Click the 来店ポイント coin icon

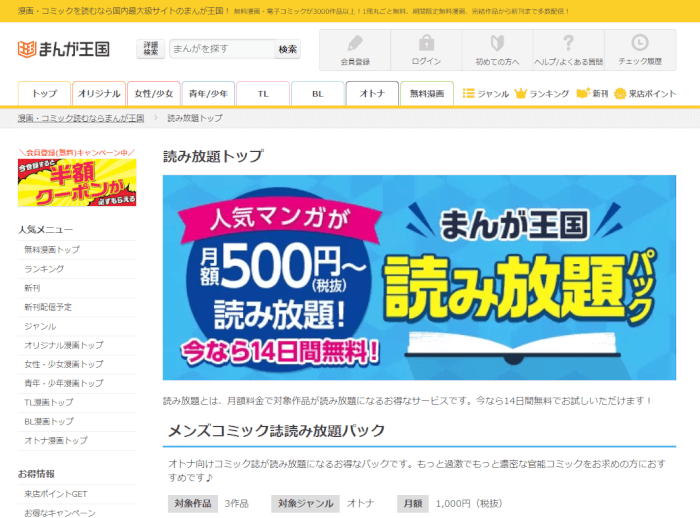click(620, 94)
